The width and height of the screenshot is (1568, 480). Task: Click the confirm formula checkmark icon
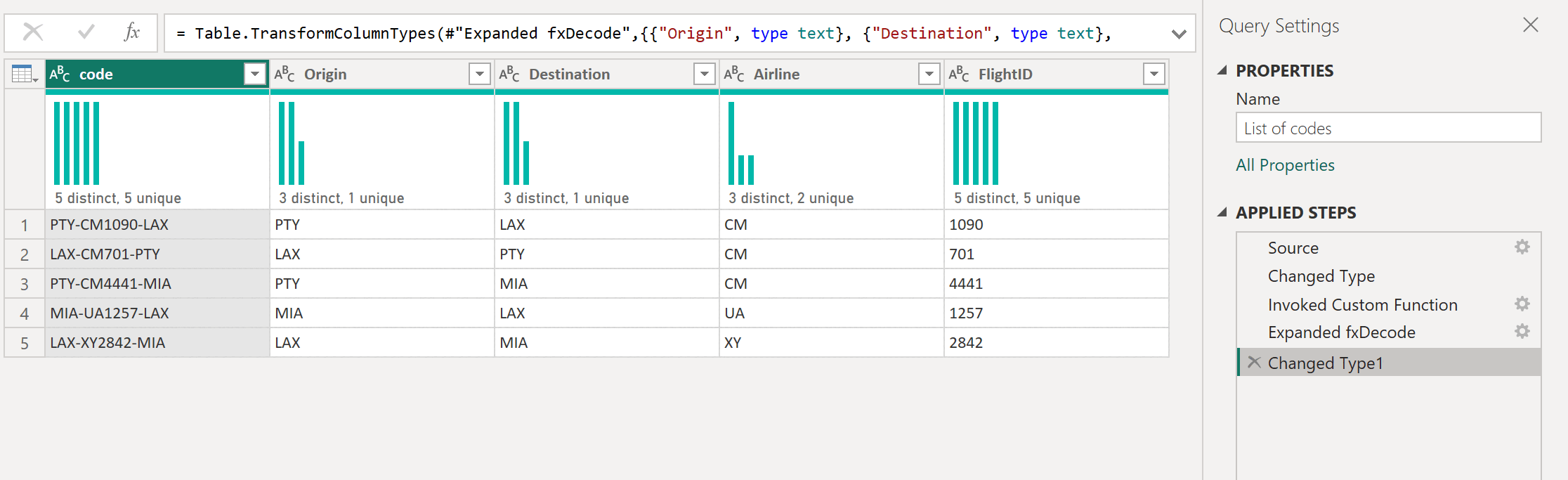tap(86, 32)
